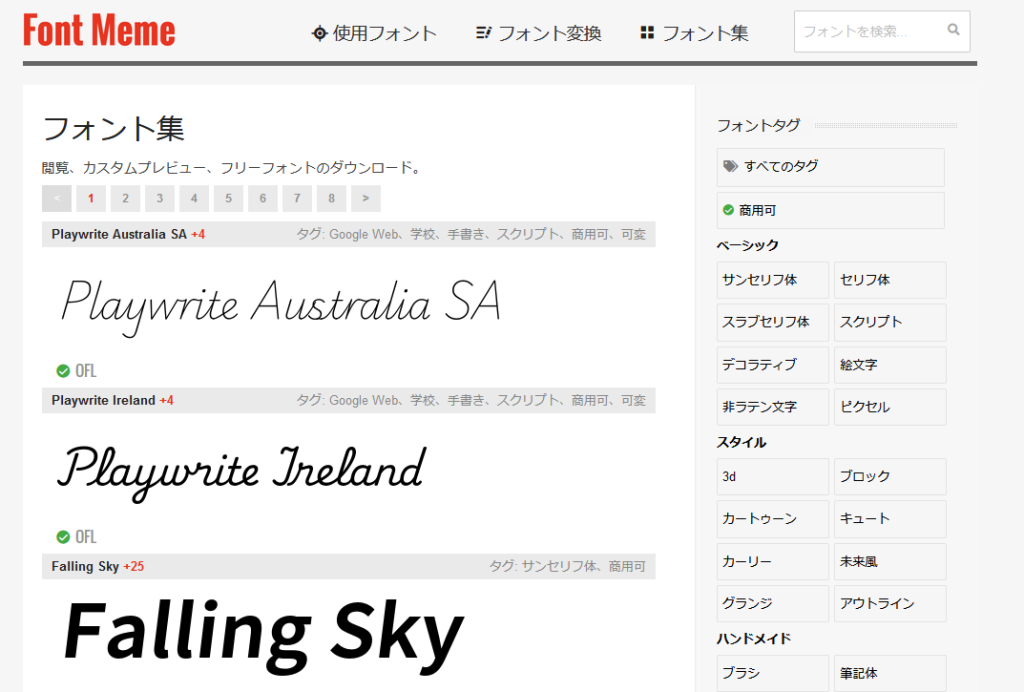
Task: Select the ブラシ handmade tag
Action: [773, 673]
